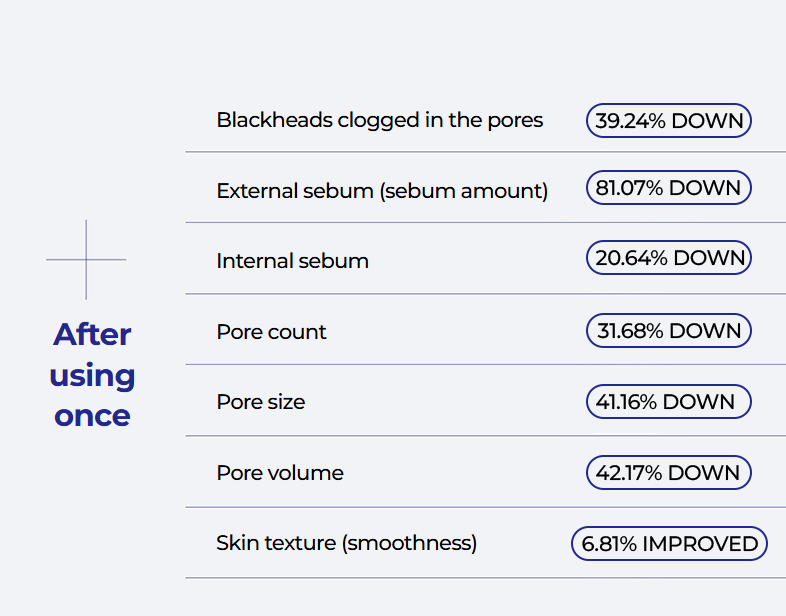Click 'External sebum (sebum amount)' text
Viewport: 786px width, 616px height.
(382, 191)
